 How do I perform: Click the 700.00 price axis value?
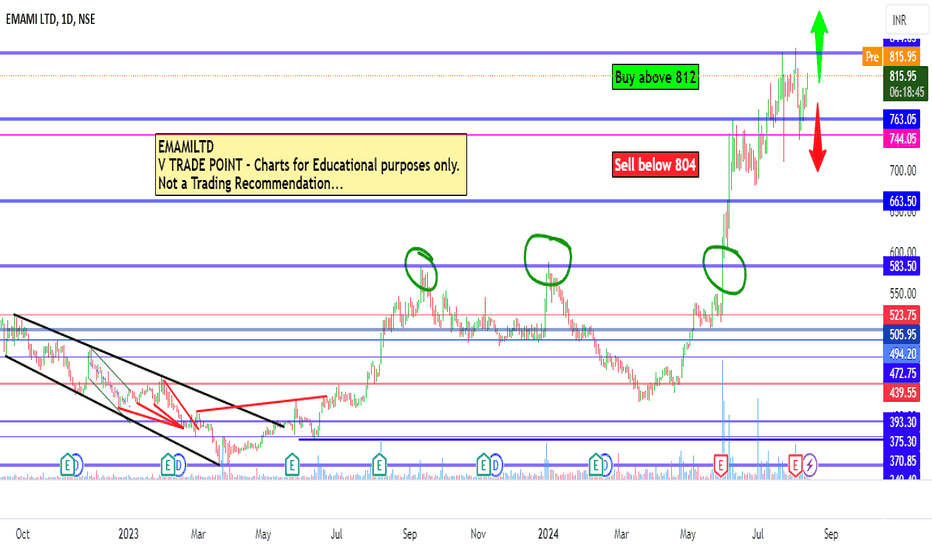click(902, 171)
